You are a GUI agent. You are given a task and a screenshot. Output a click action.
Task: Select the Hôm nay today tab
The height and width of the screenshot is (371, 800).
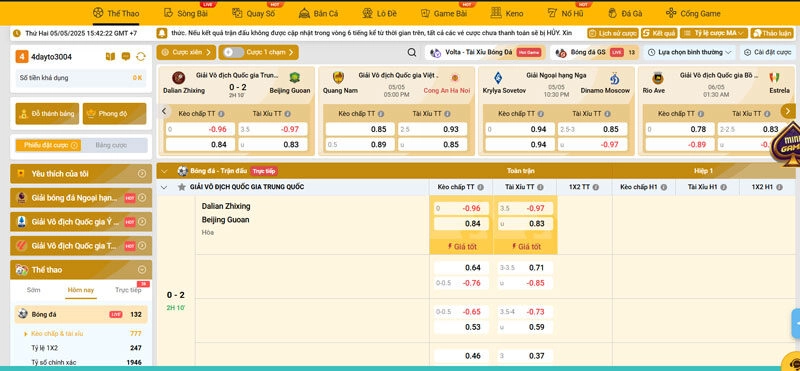[81, 290]
